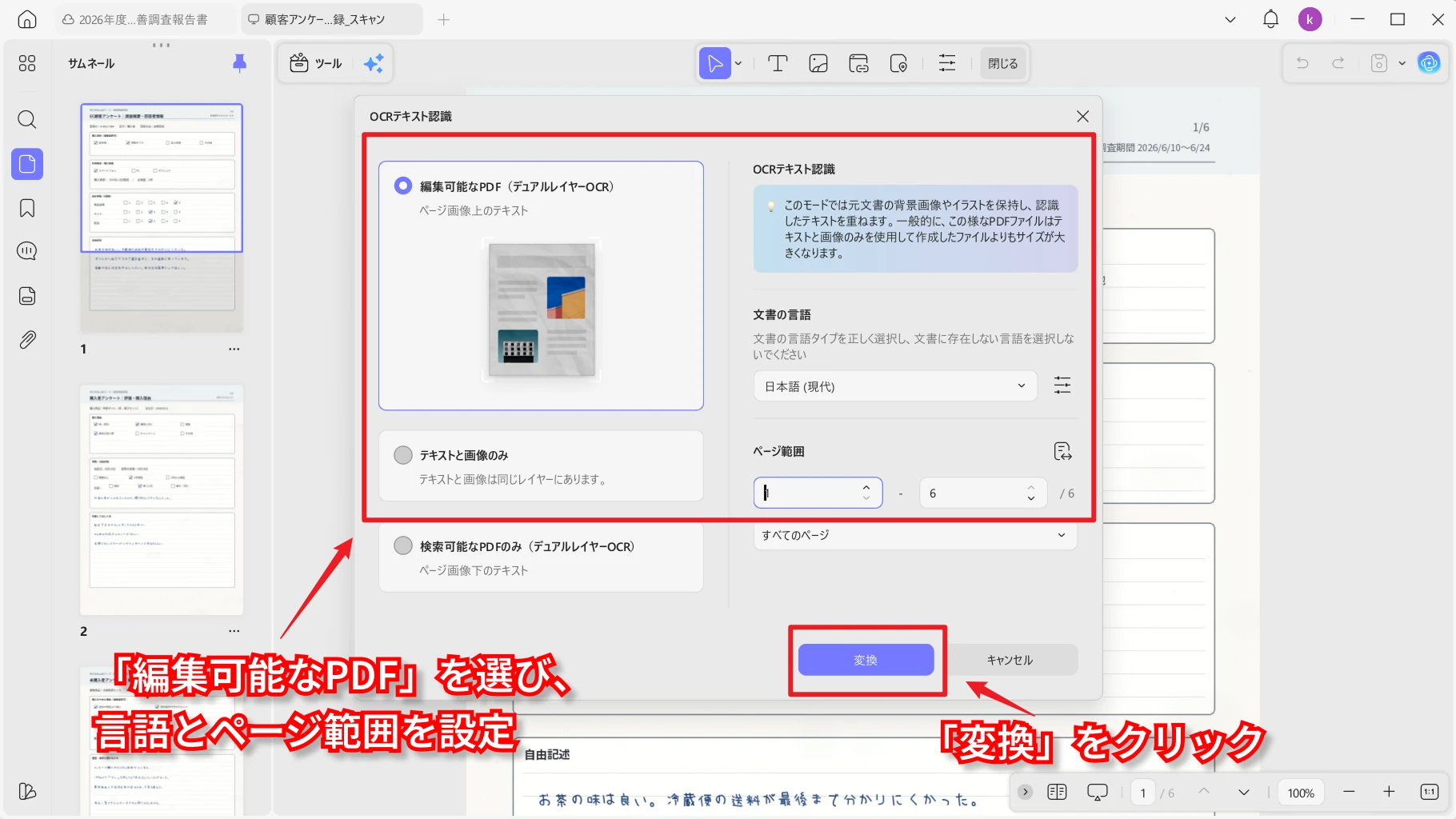Switch to 顧客アンケー...録_スキャン tab
This screenshot has height=819, width=1456.
tap(332, 19)
